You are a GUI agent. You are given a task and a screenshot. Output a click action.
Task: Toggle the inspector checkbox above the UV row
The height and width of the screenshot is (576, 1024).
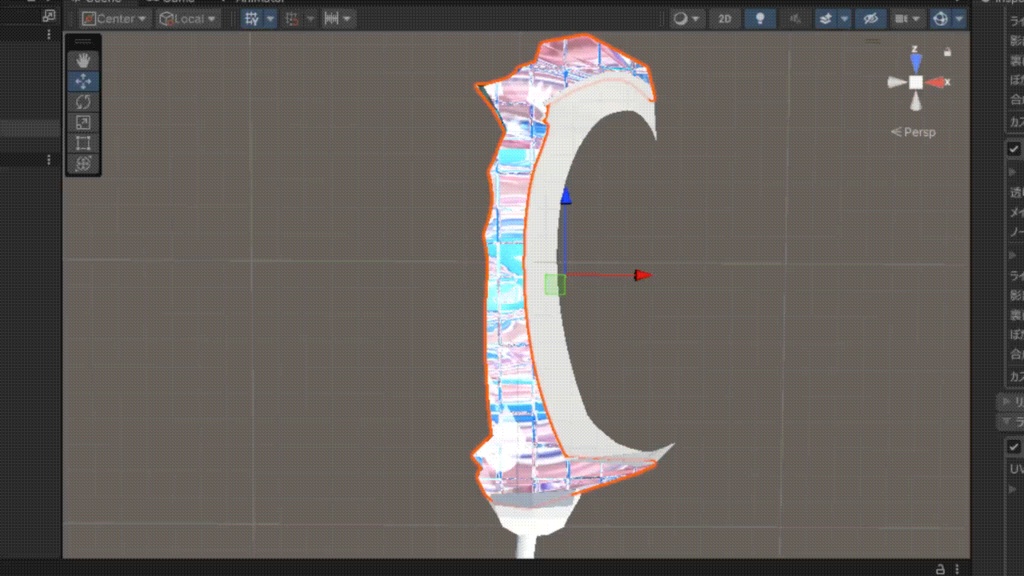pos(1014,447)
